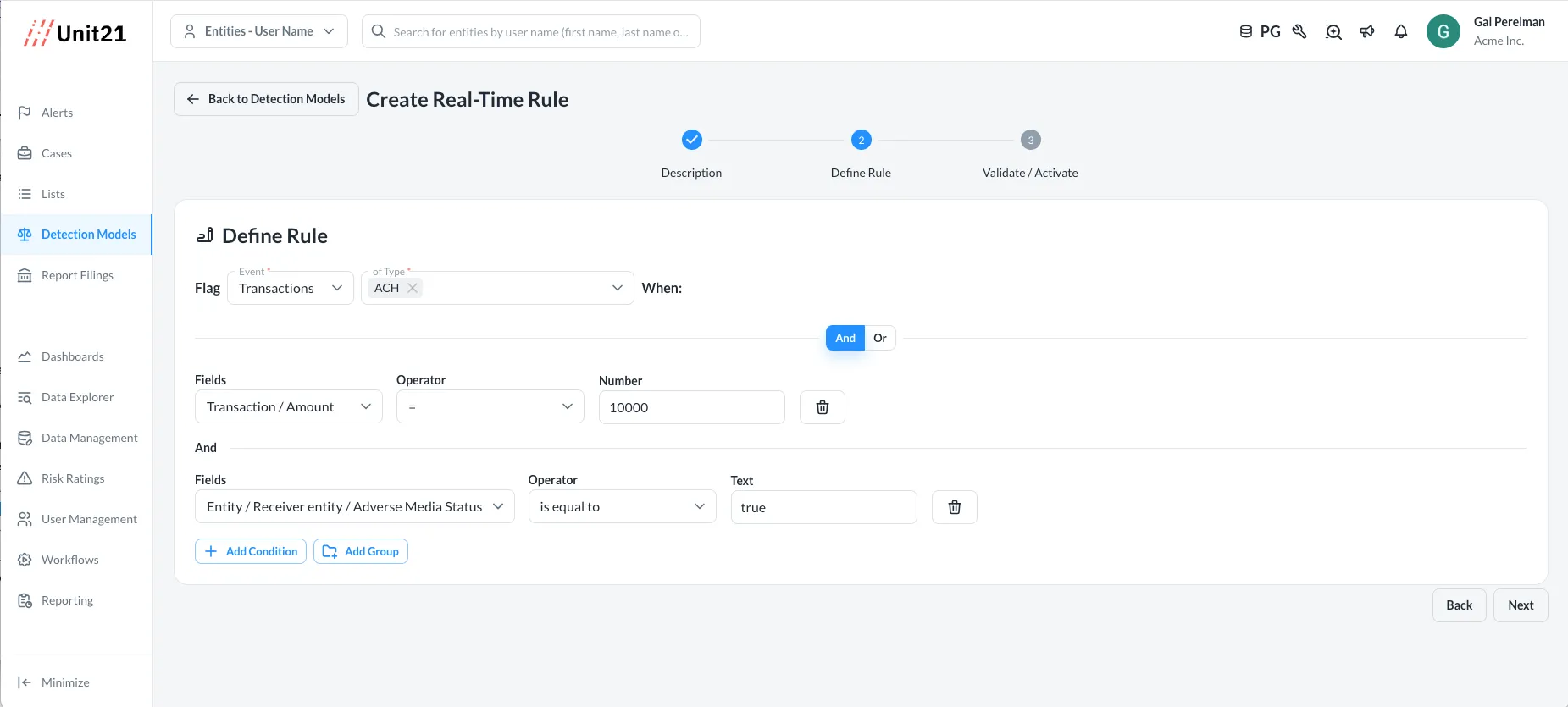Click the Risk Ratings warning icon
The image size is (1568, 707).
25,478
